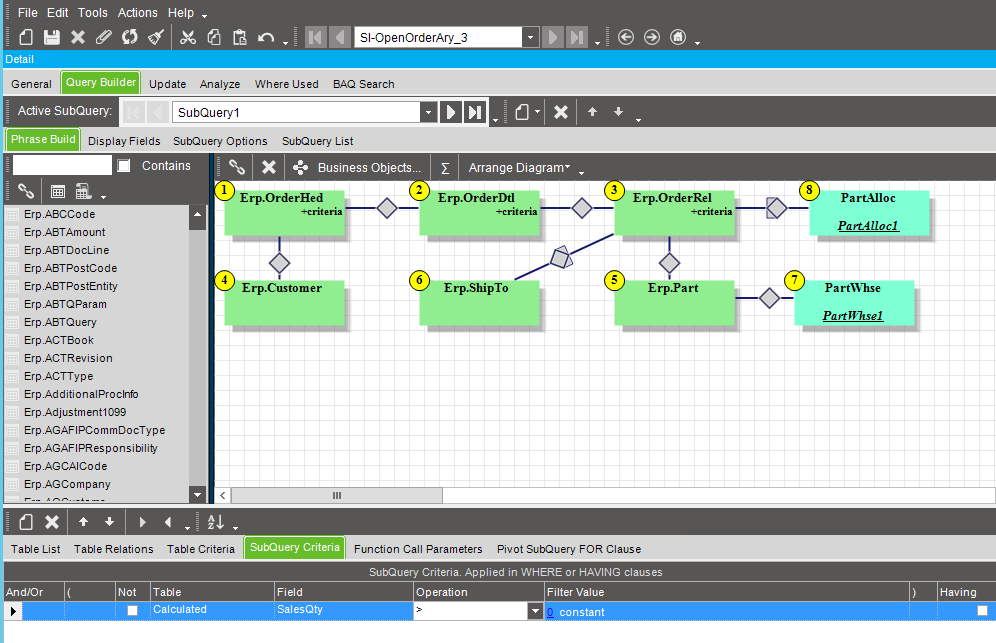Click the PartWhse1 link in diagram

point(852,316)
